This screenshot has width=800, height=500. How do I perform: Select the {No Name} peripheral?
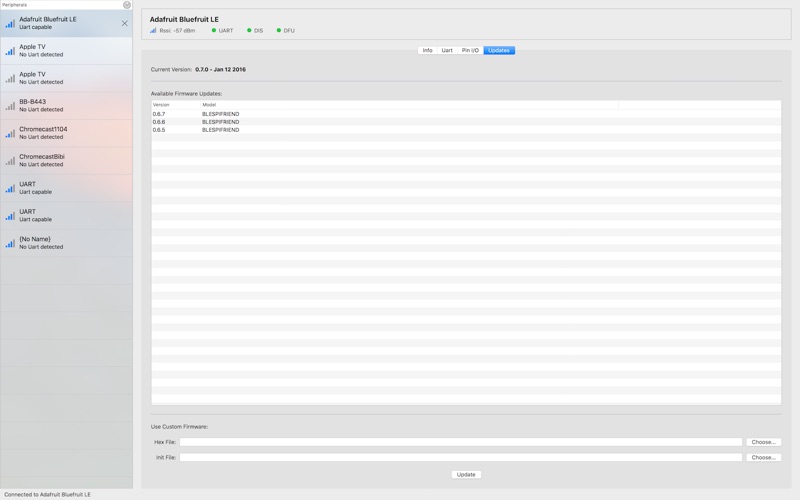tap(66, 243)
